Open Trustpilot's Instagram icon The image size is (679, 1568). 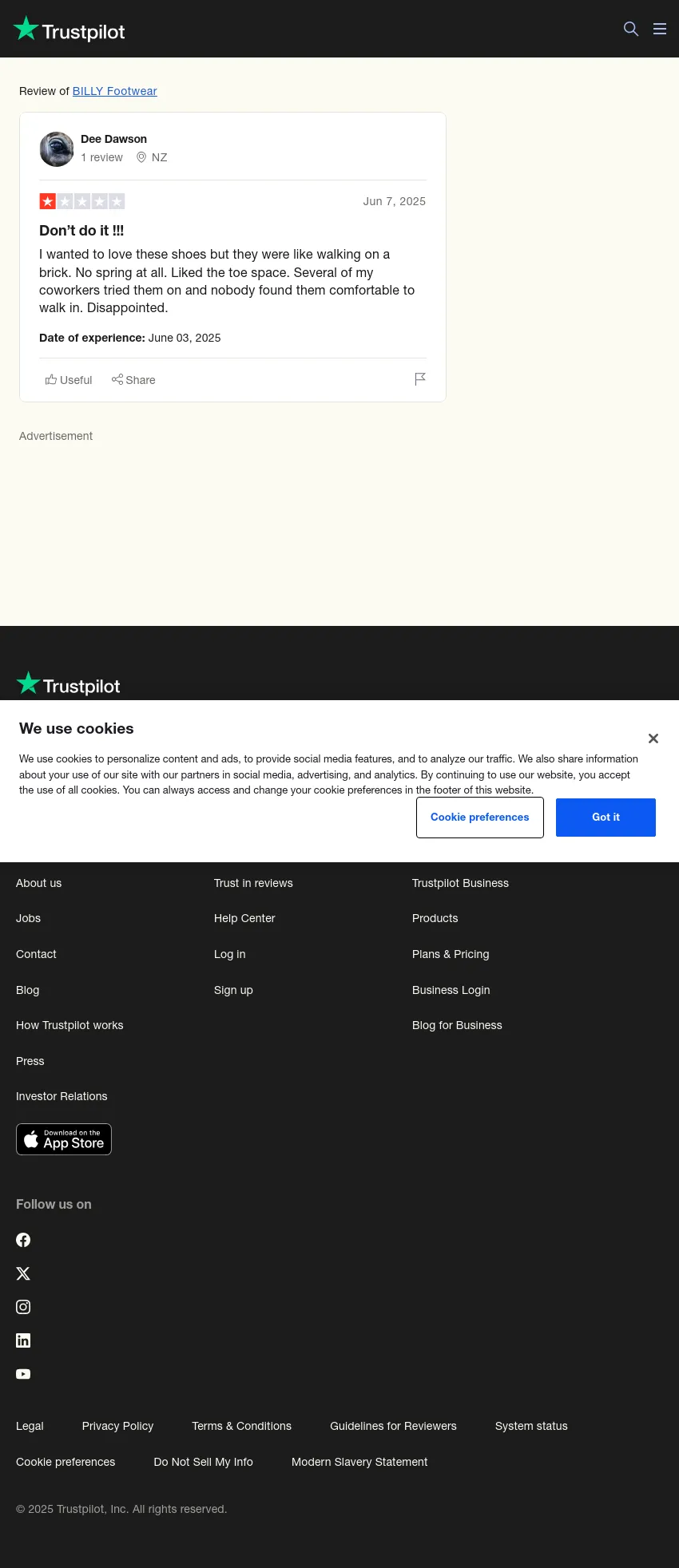23,1307
